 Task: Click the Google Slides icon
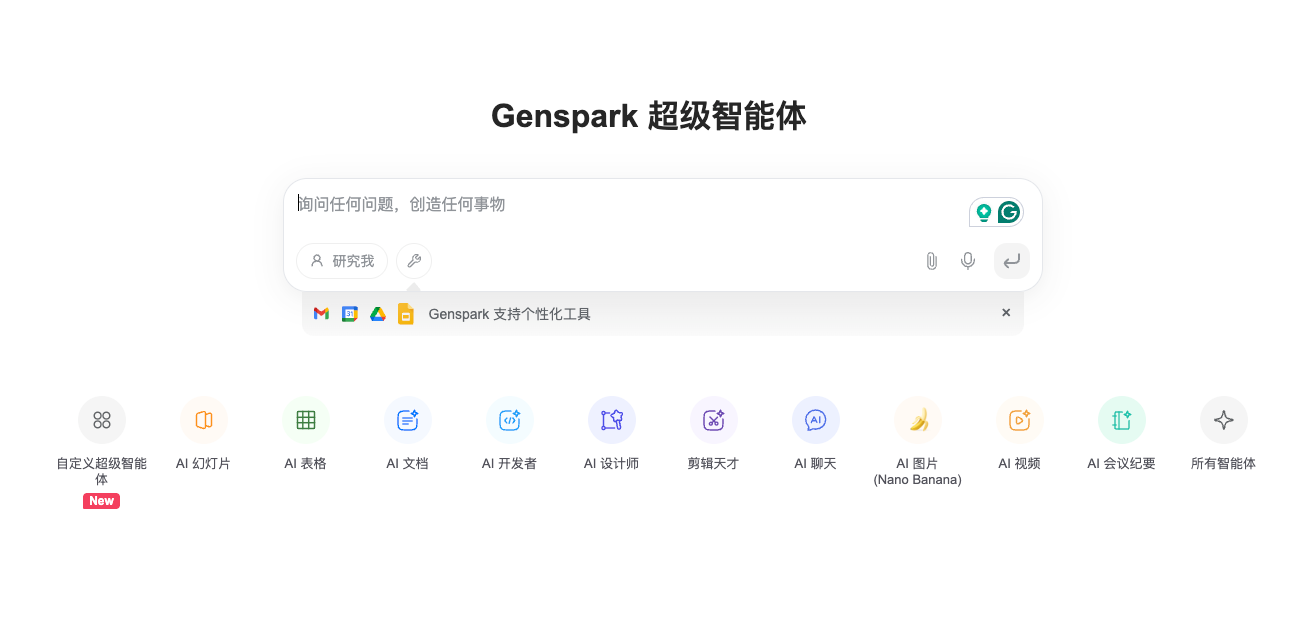tap(406, 314)
